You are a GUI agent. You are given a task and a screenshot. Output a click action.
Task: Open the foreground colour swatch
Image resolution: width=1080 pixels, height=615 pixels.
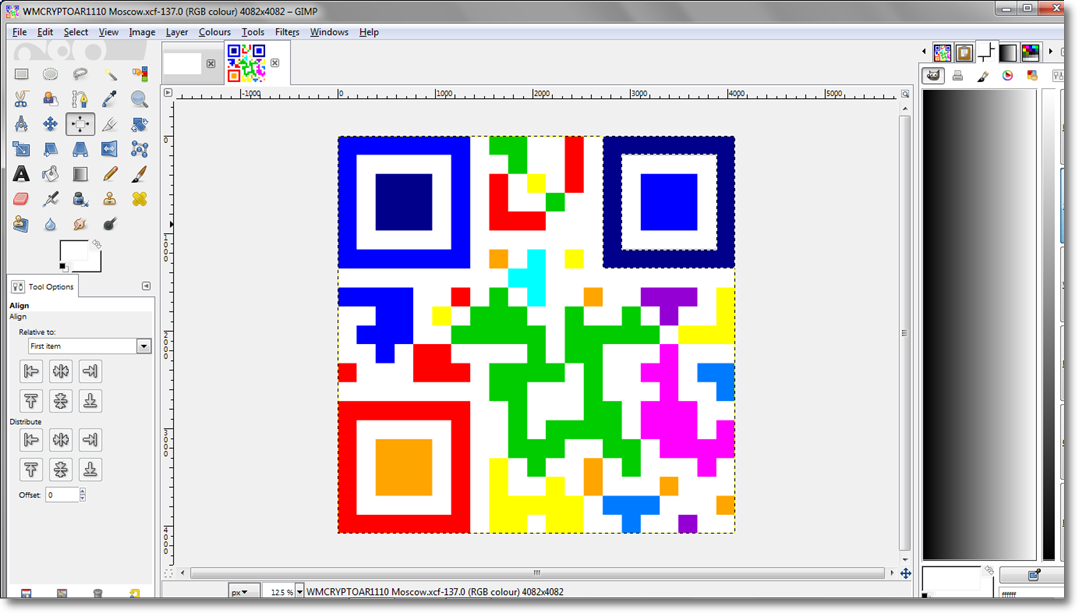[72, 250]
